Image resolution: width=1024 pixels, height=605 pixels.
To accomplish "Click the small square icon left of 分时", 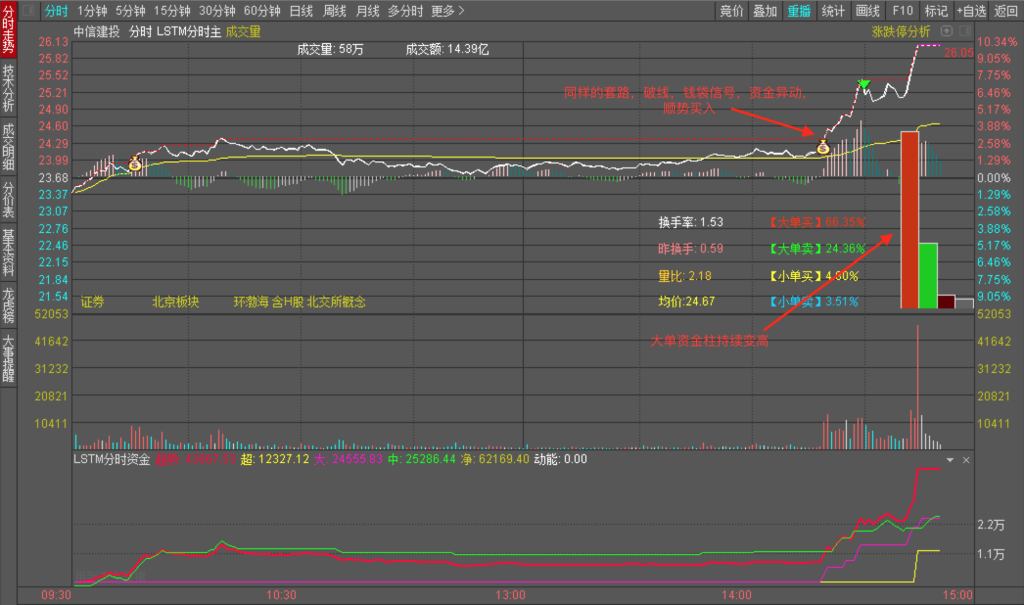I will pyautogui.click(x=27, y=11).
